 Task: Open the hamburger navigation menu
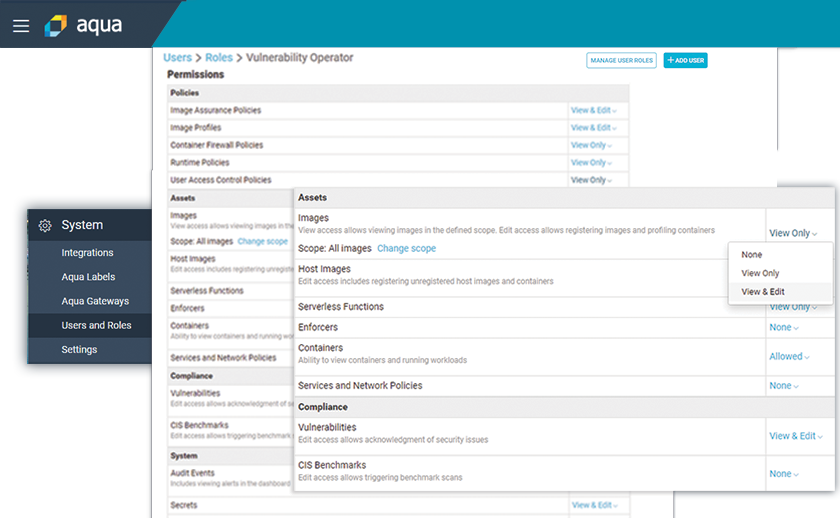(x=21, y=26)
